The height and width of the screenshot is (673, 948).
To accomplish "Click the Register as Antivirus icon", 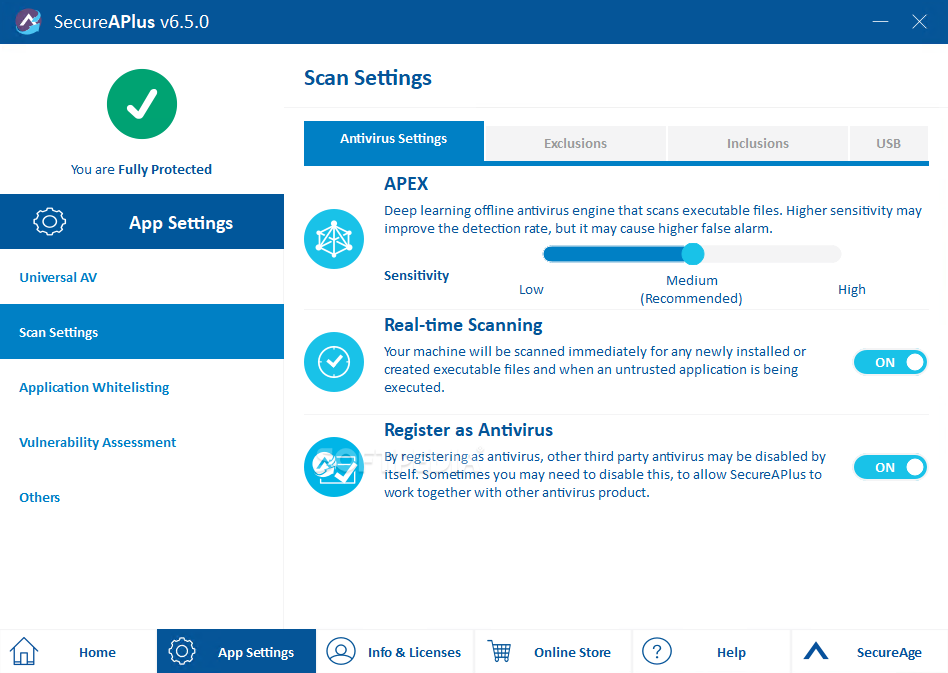I will 334,467.
